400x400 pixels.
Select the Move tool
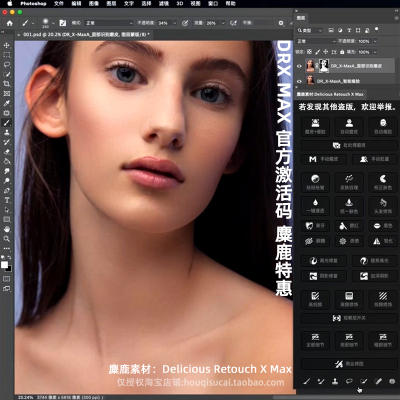click(x=6, y=45)
